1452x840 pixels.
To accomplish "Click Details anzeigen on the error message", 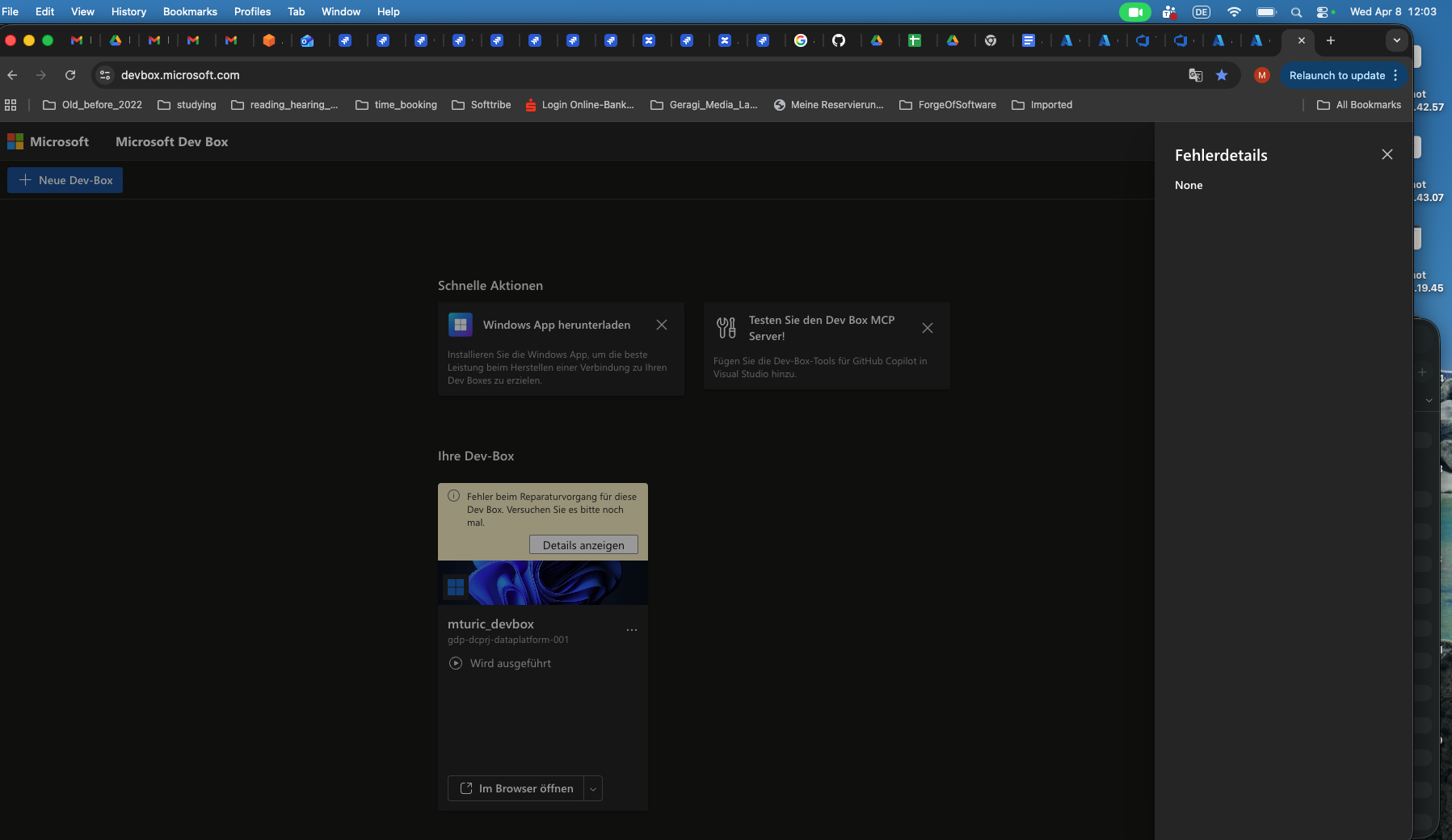I will (583, 544).
